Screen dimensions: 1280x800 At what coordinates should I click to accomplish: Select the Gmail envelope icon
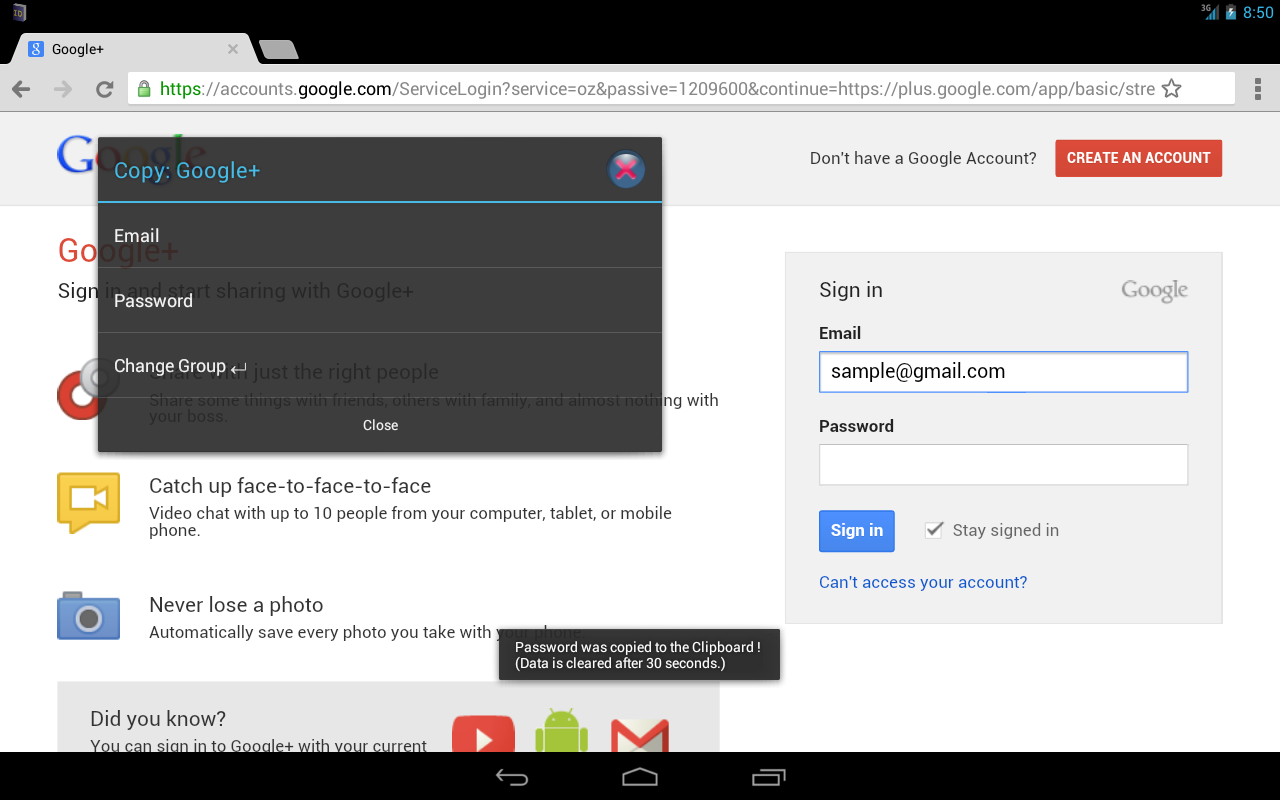[640, 738]
